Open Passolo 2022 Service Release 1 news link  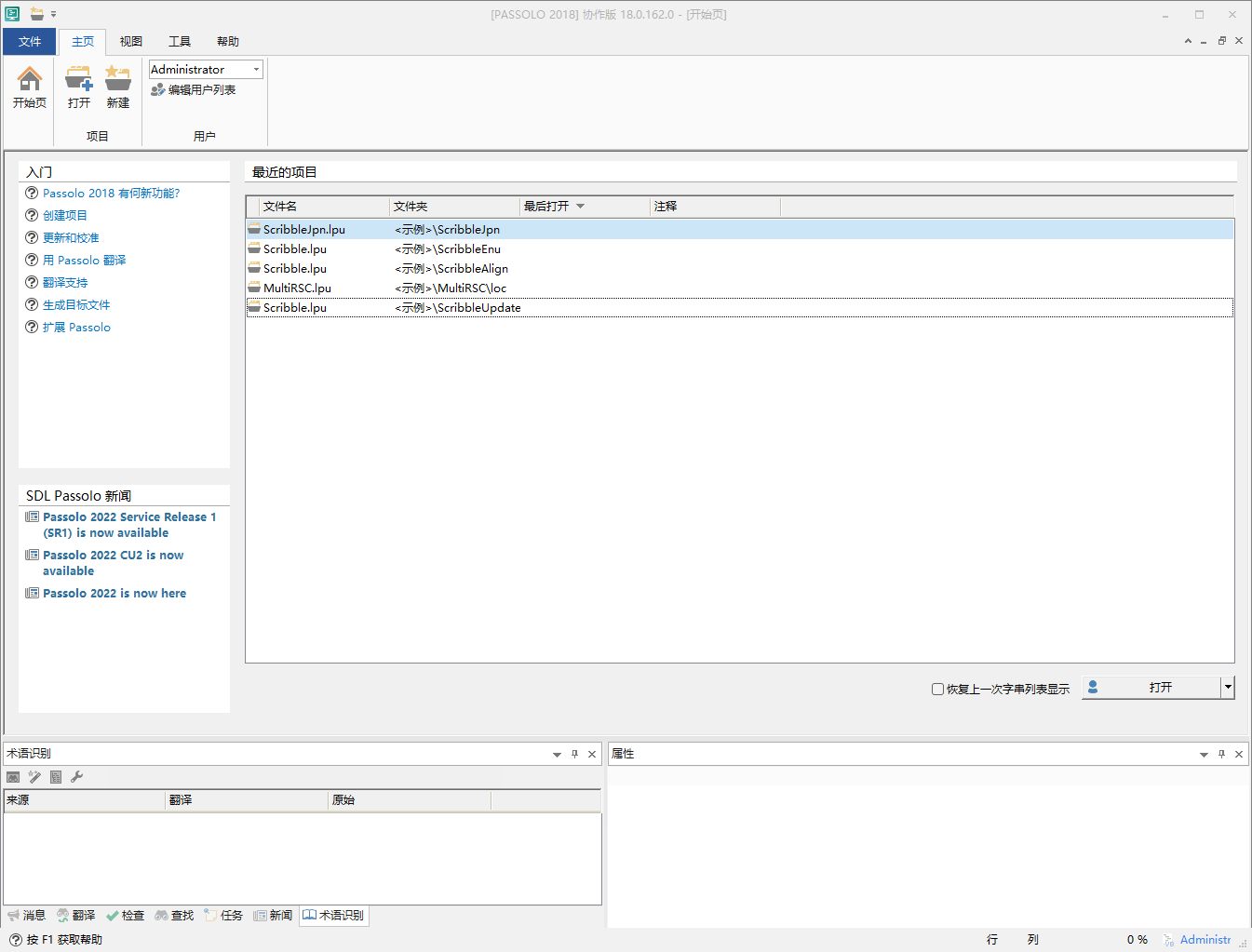(129, 525)
